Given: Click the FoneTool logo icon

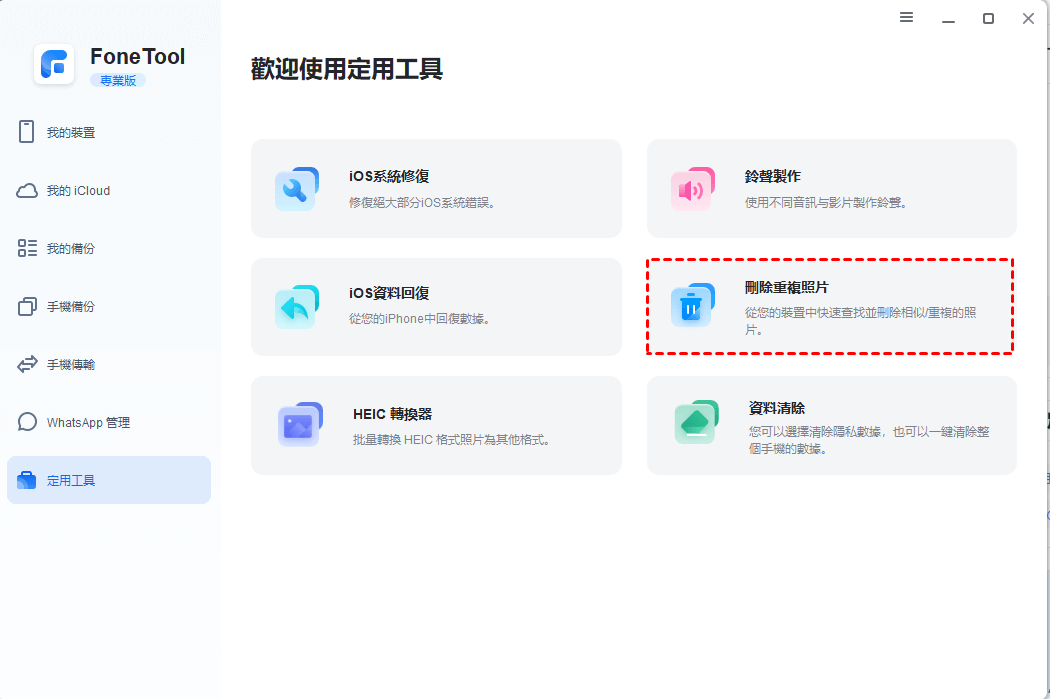Looking at the screenshot, I should click(x=54, y=65).
